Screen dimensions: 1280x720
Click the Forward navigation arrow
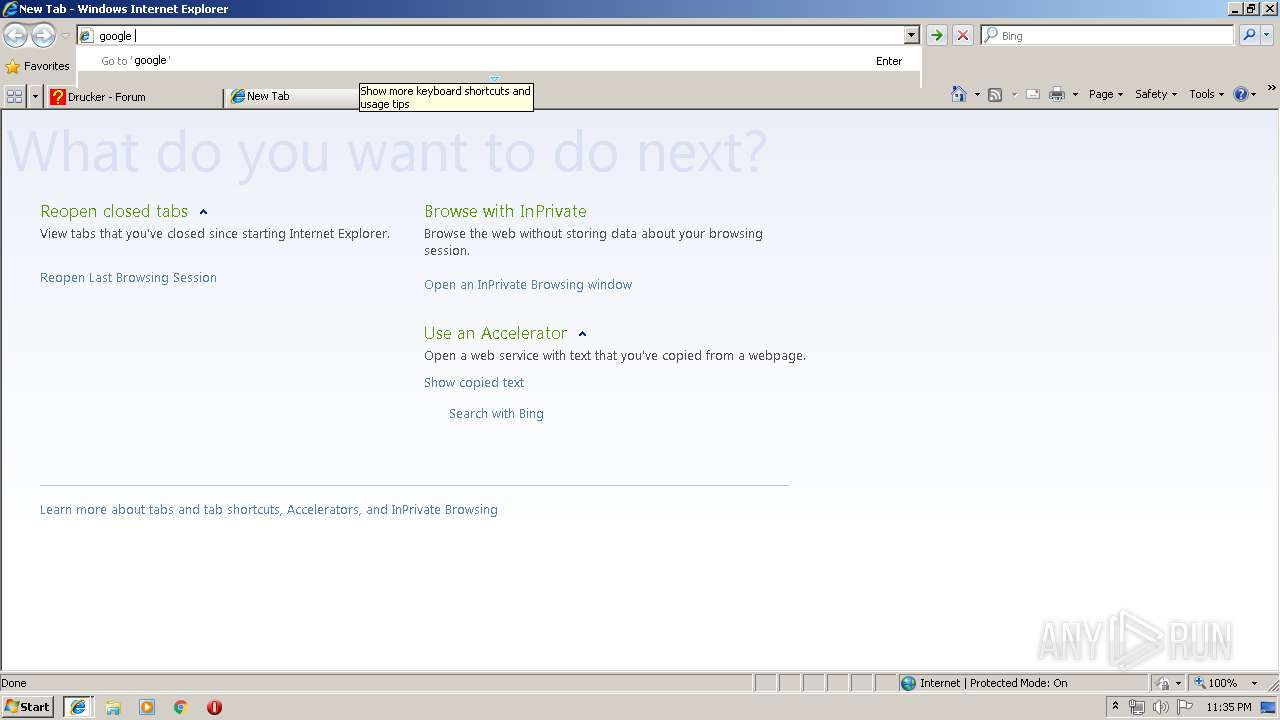pyautogui.click(x=43, y=36)
